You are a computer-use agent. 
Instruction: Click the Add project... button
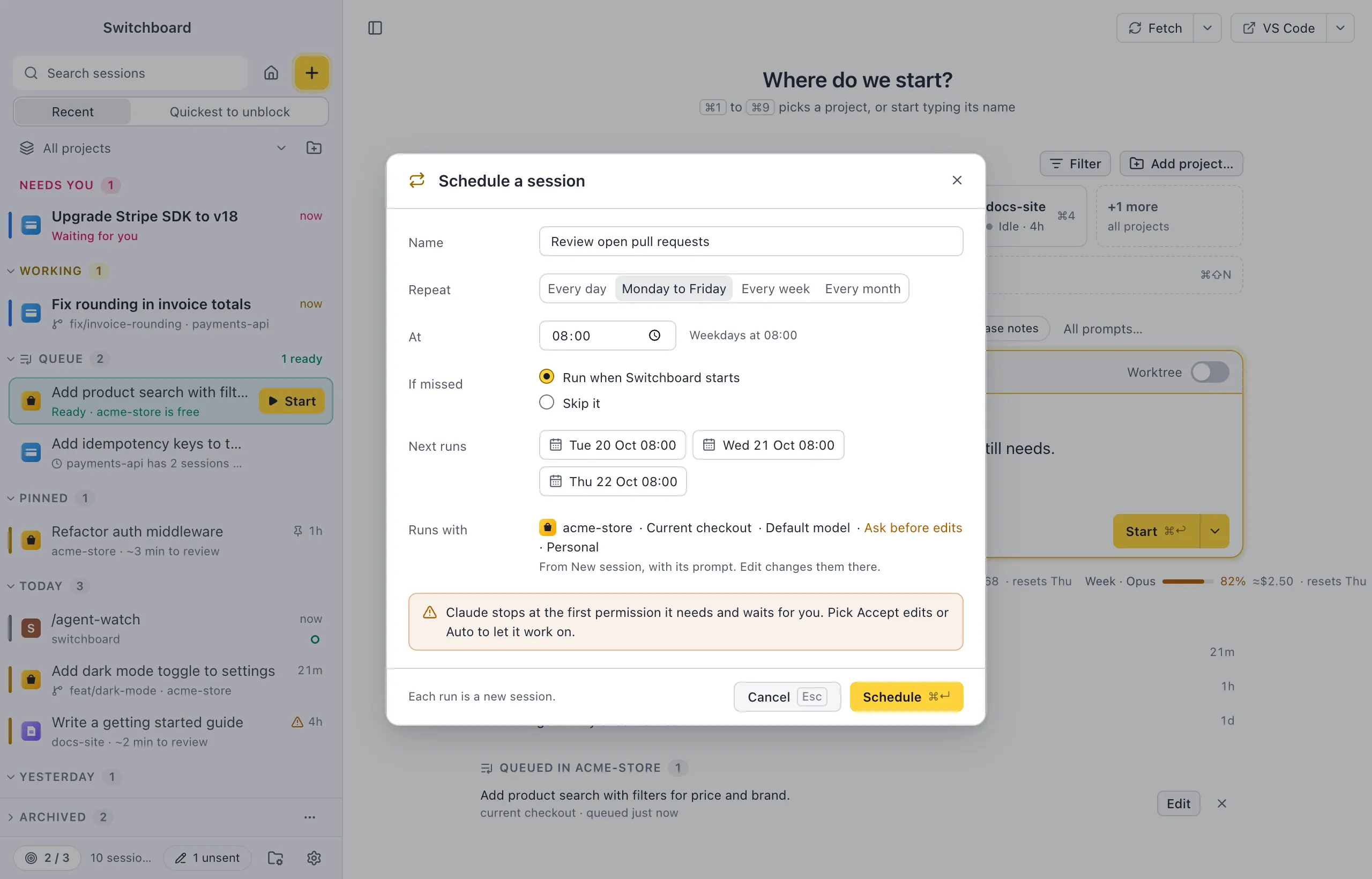coord(1181,164)
